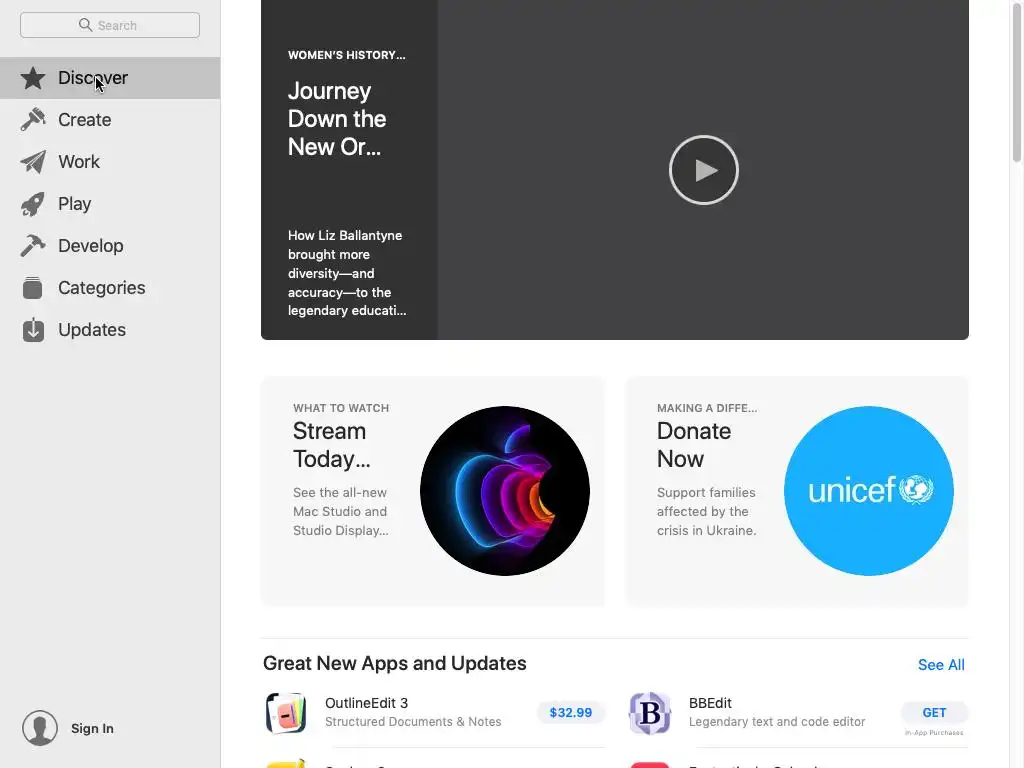This screenshot has height=768, width=1024.
Task: Click the Create paintbrush icon
Action: pos(33,120)
